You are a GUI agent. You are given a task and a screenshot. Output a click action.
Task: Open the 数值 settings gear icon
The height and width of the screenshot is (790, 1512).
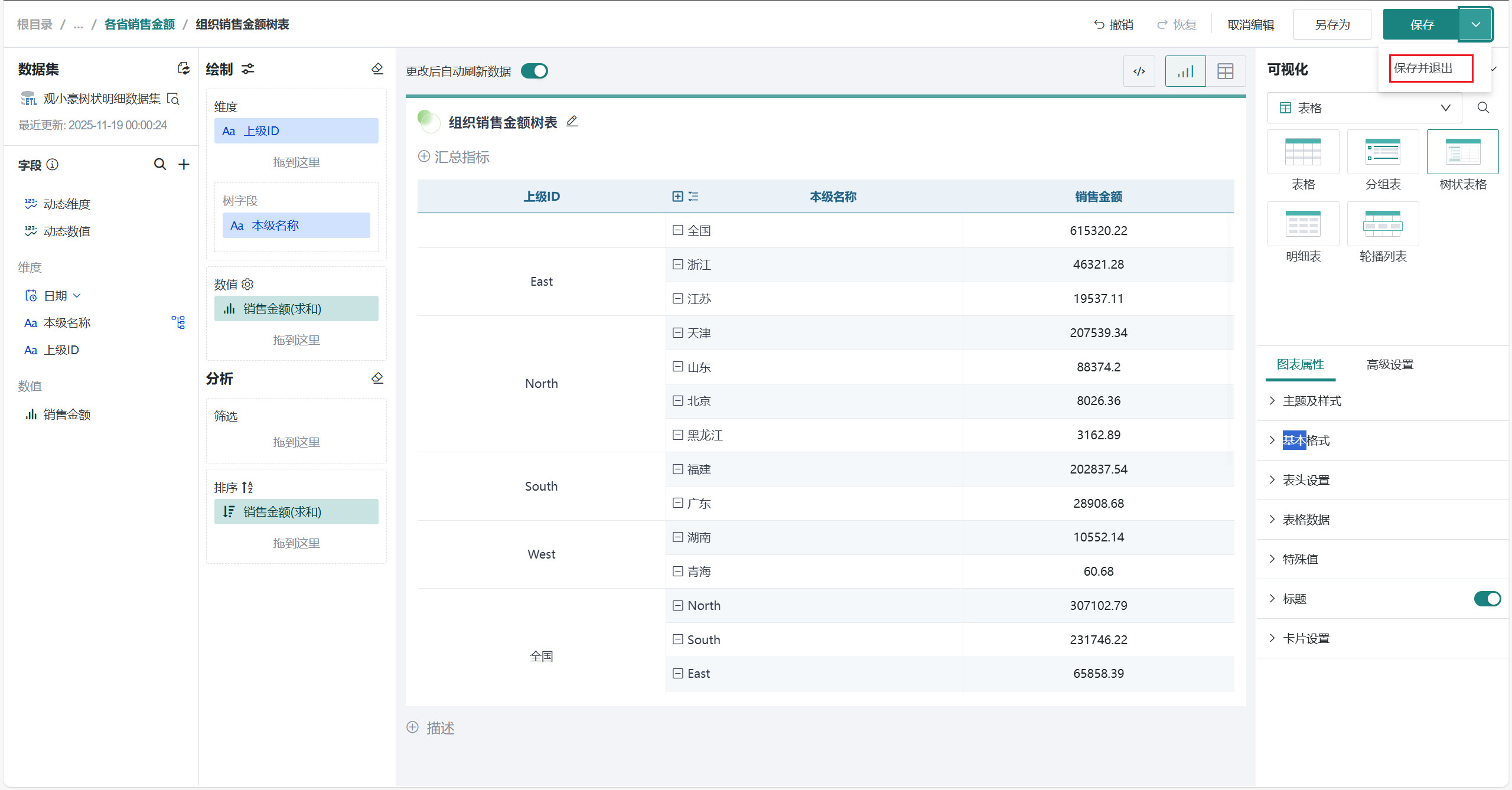coord(247,284)
